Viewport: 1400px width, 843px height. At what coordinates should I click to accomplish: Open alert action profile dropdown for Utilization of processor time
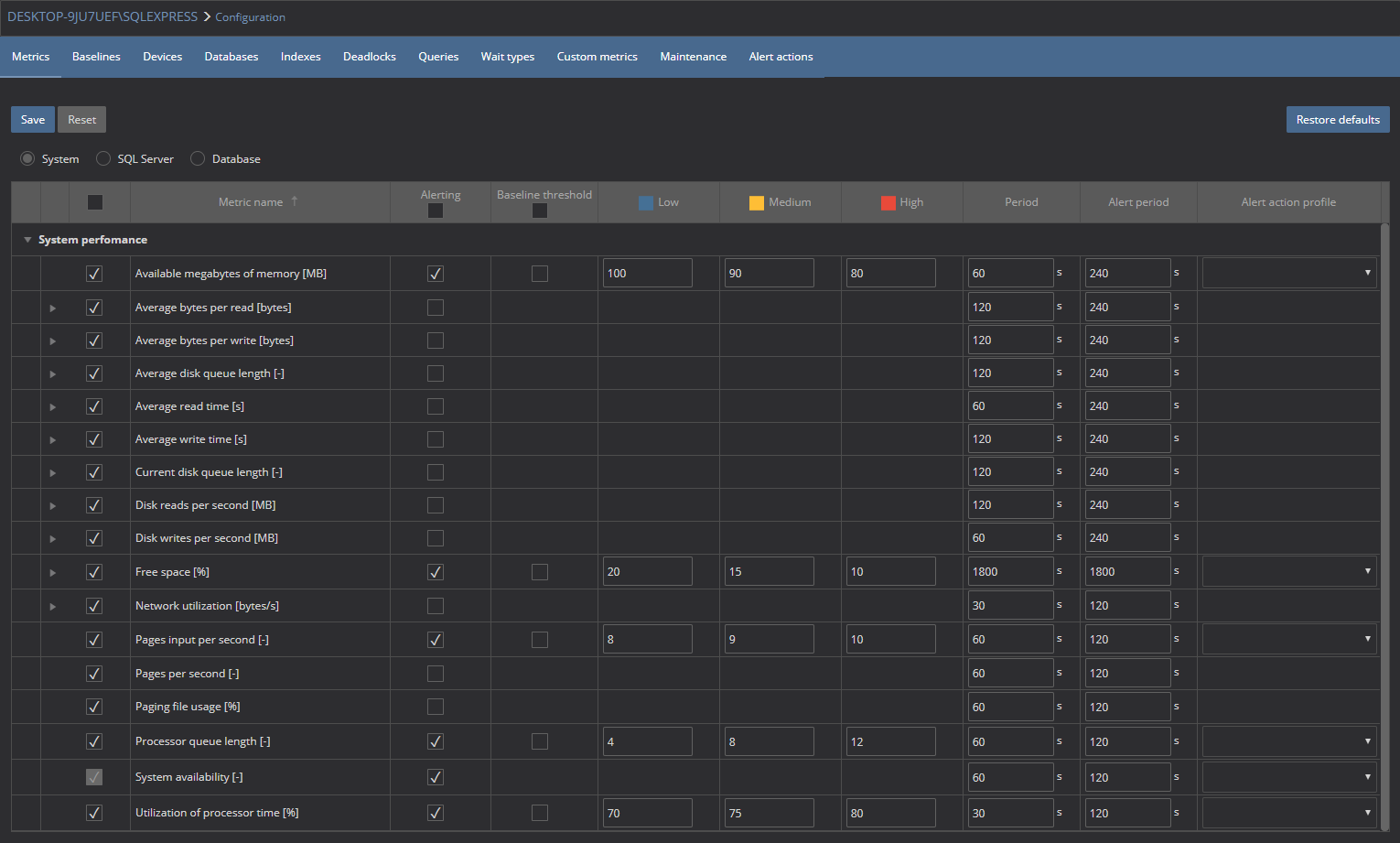click(1289, 813)
